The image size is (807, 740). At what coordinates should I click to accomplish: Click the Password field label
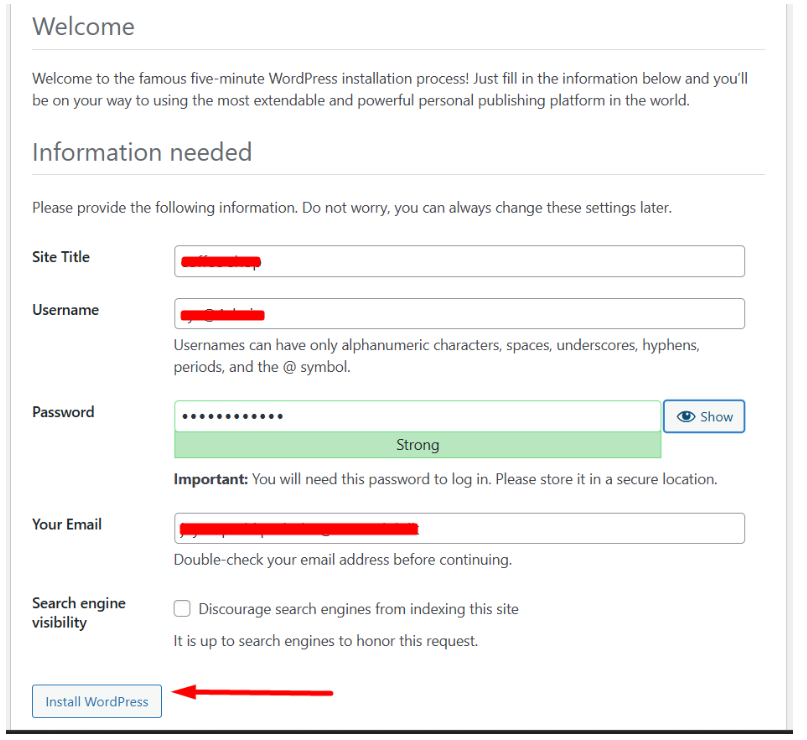pyautogui.click(x=63, y=412)
